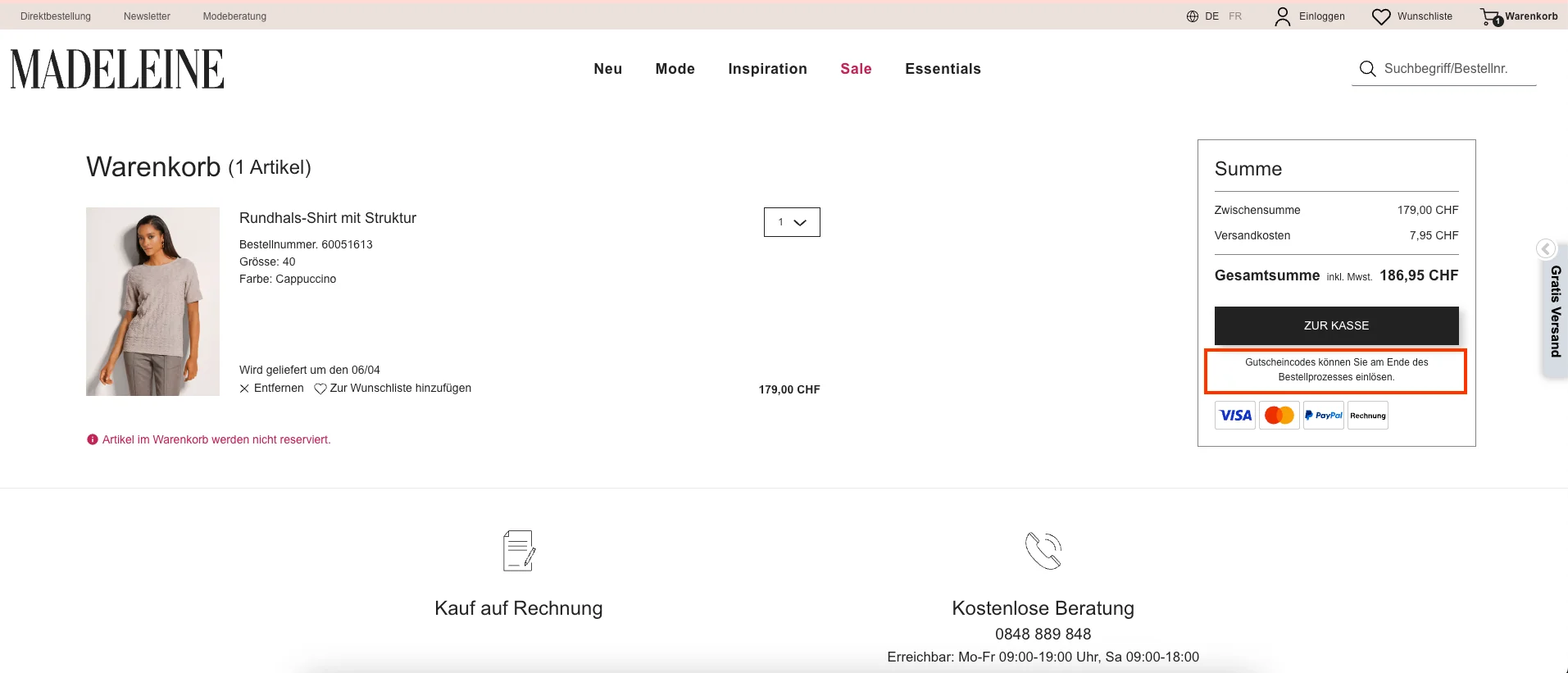Click the Rechnung payment icon

1368,416
